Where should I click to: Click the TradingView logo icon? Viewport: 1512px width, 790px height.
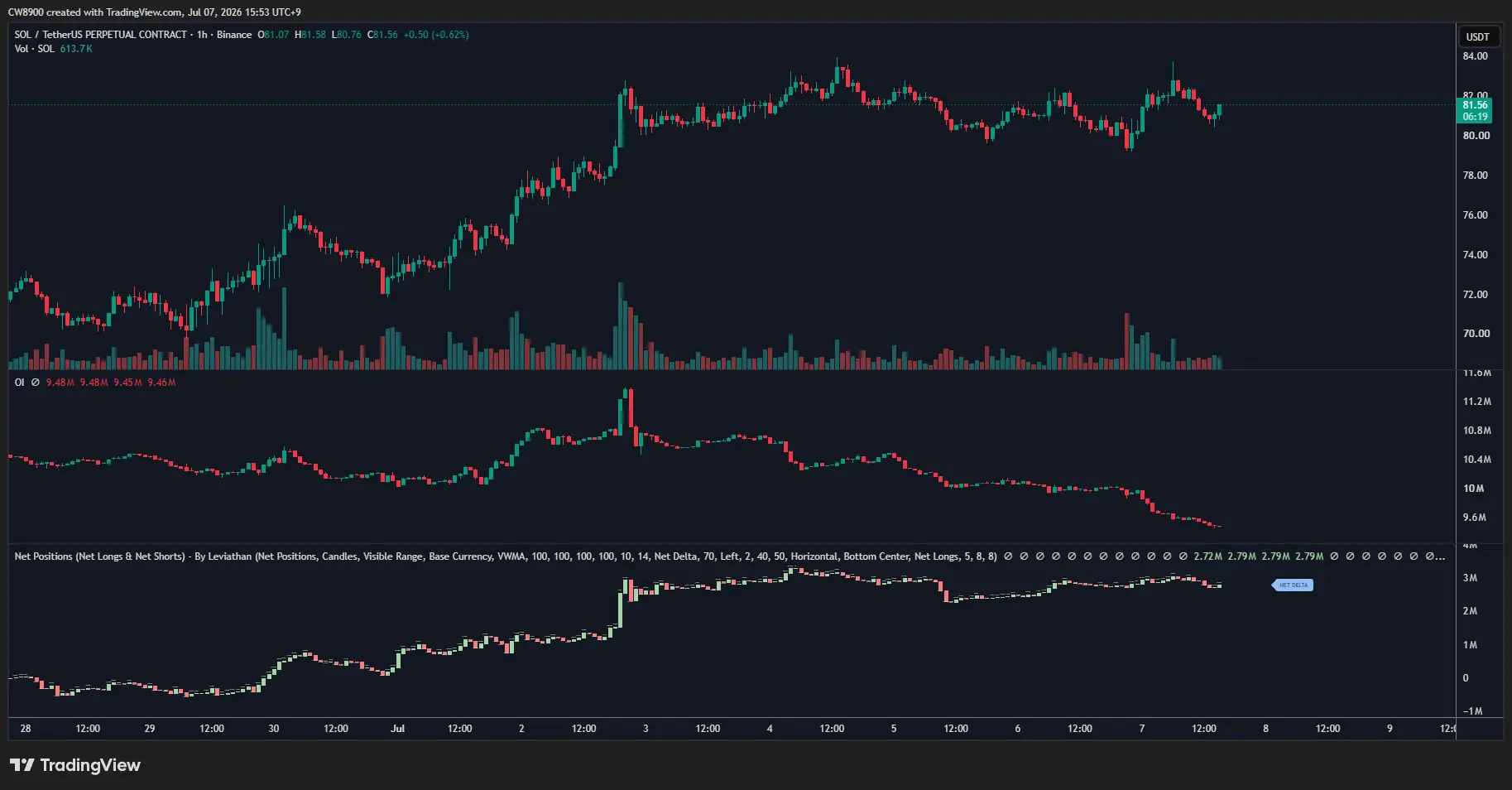point(22,765)
